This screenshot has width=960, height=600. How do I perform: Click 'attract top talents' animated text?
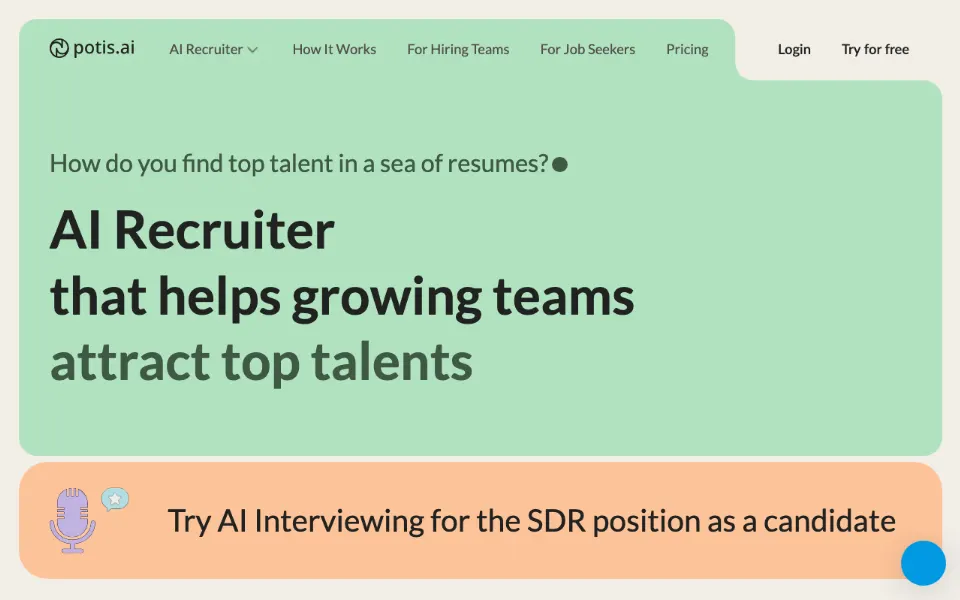(261, 362)
